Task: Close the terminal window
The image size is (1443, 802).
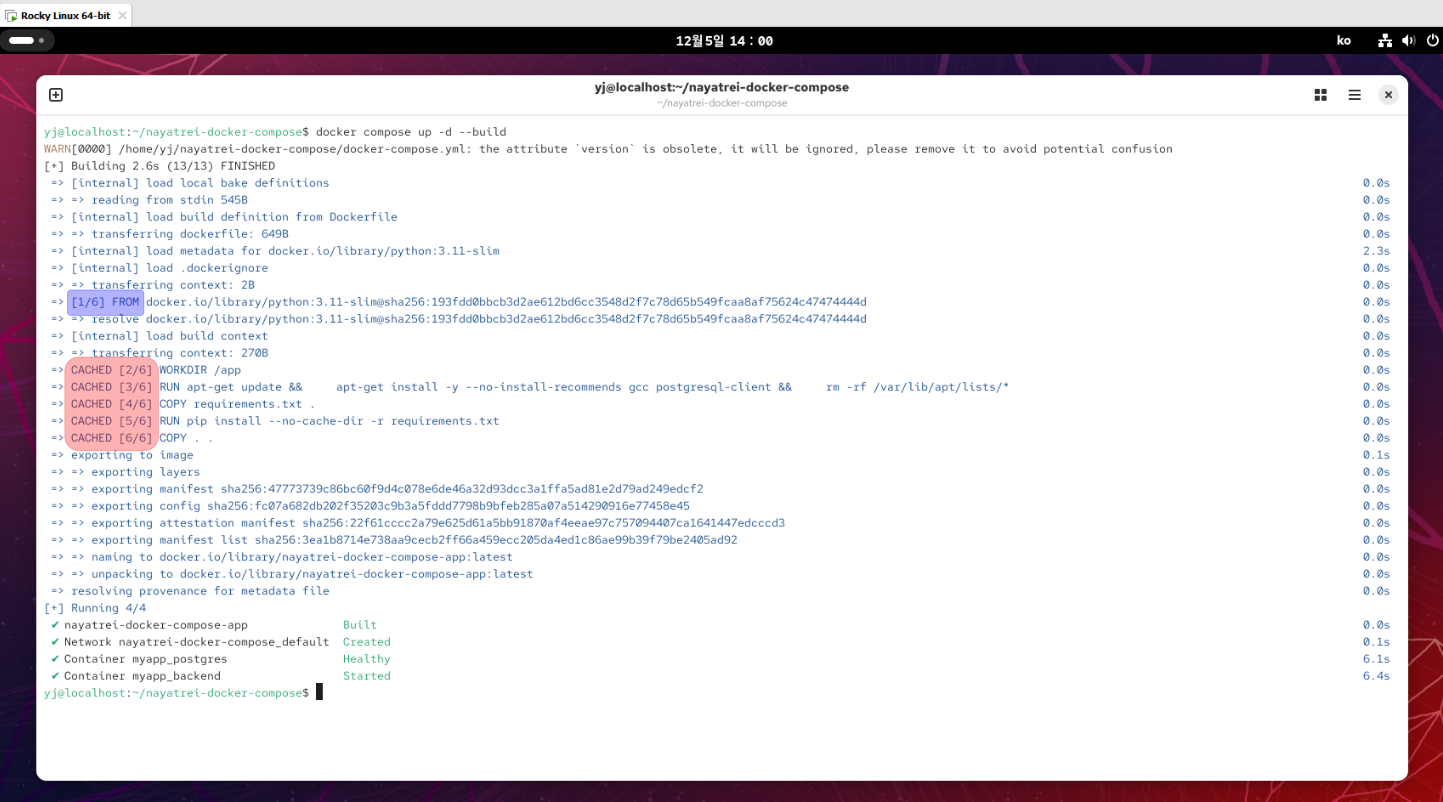Action: (1388, 95)
